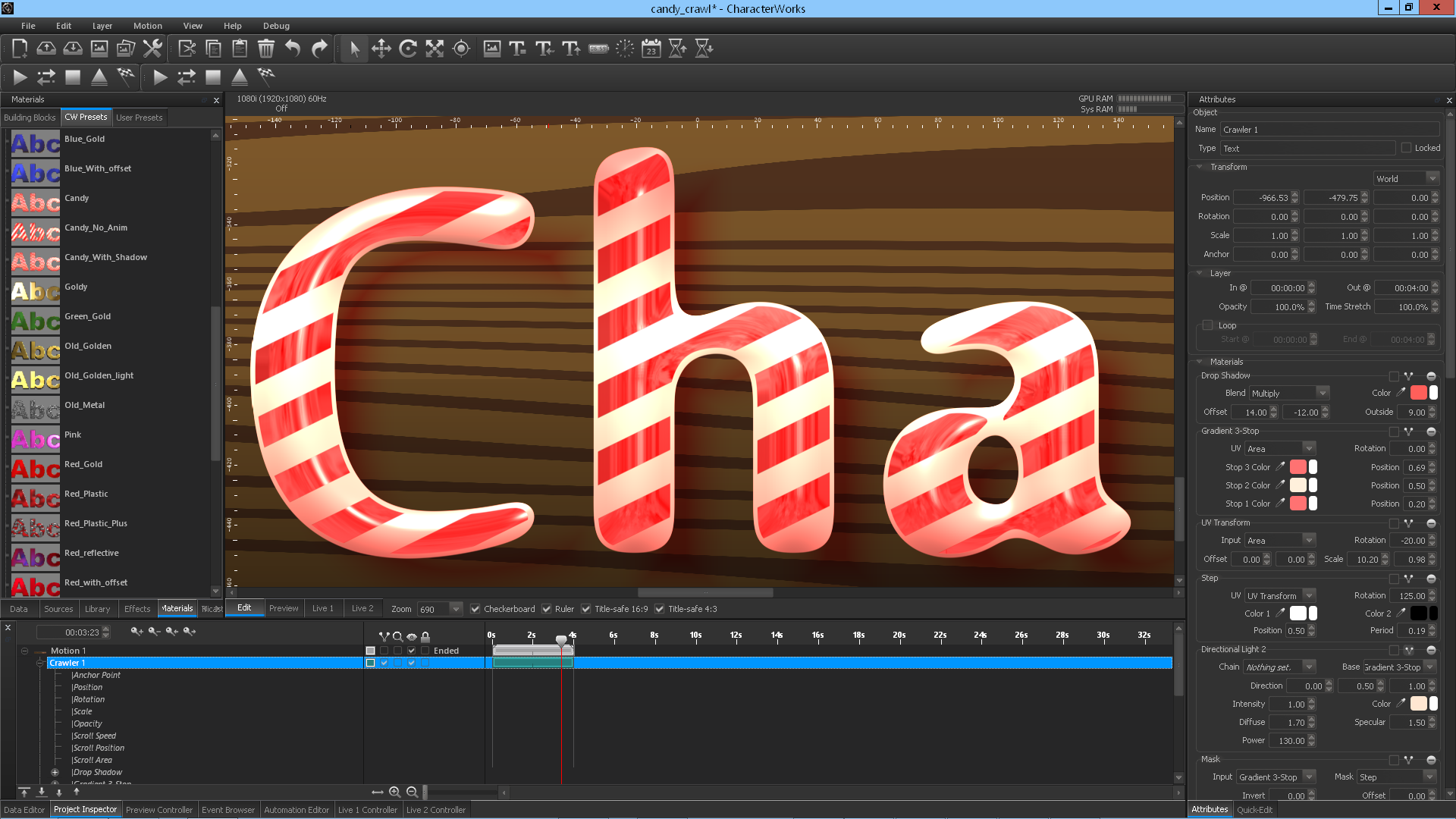Open the Event Browser tab
The image size is (1456, 819).
[x=227, y=810]
